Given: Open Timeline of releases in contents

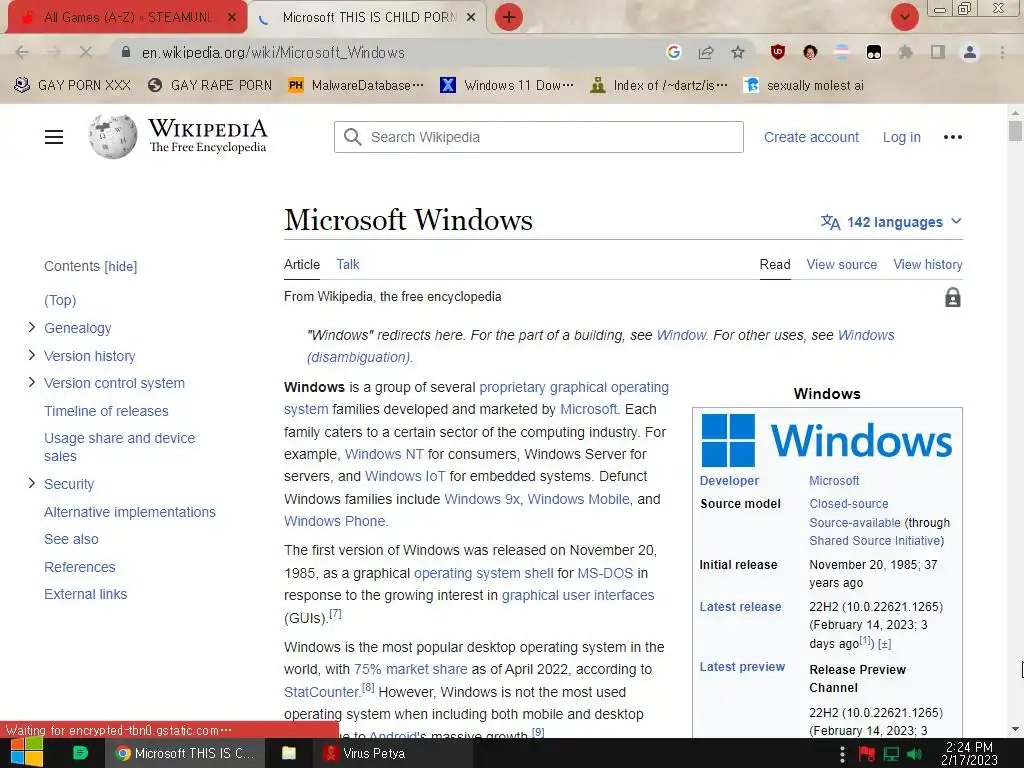Looking at the screenshot, I should click(x=106, y=411).
